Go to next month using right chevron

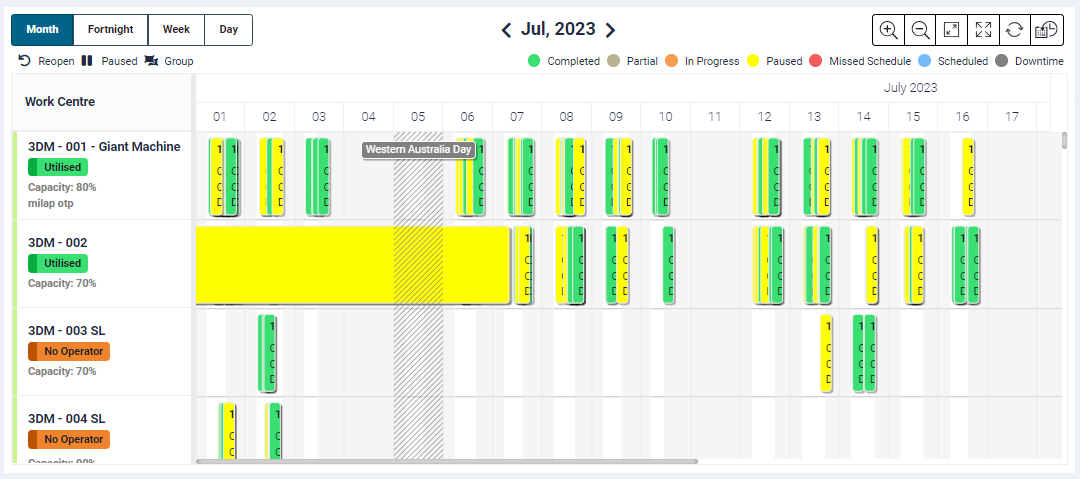point(611,30)
